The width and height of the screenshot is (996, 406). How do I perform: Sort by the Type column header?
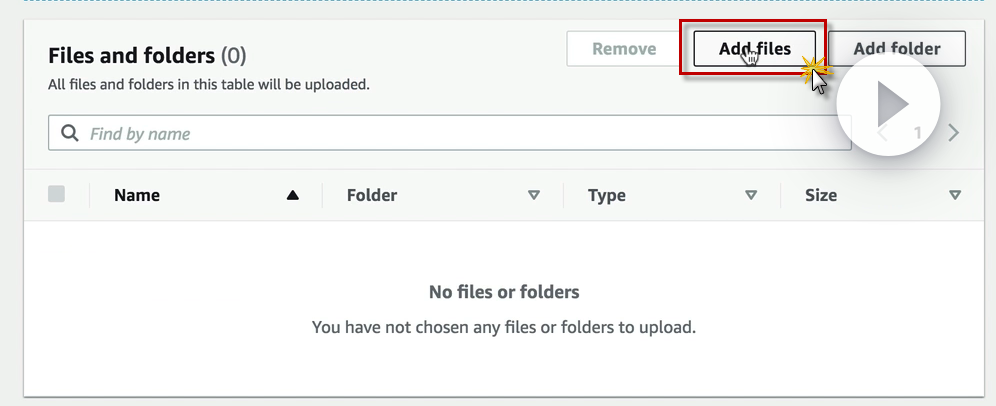[x=607, y=195]
